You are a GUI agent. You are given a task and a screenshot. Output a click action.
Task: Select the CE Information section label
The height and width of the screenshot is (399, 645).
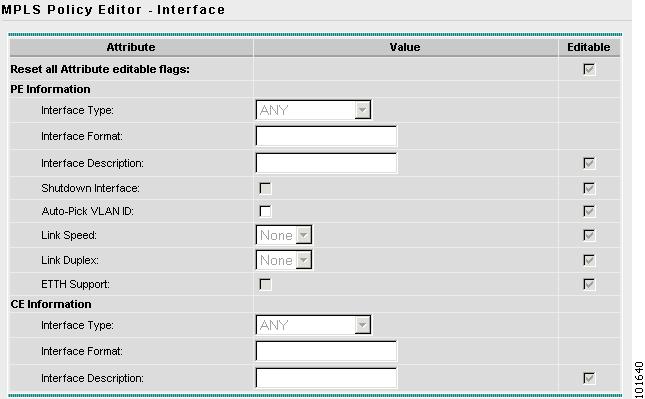(51, 304)
